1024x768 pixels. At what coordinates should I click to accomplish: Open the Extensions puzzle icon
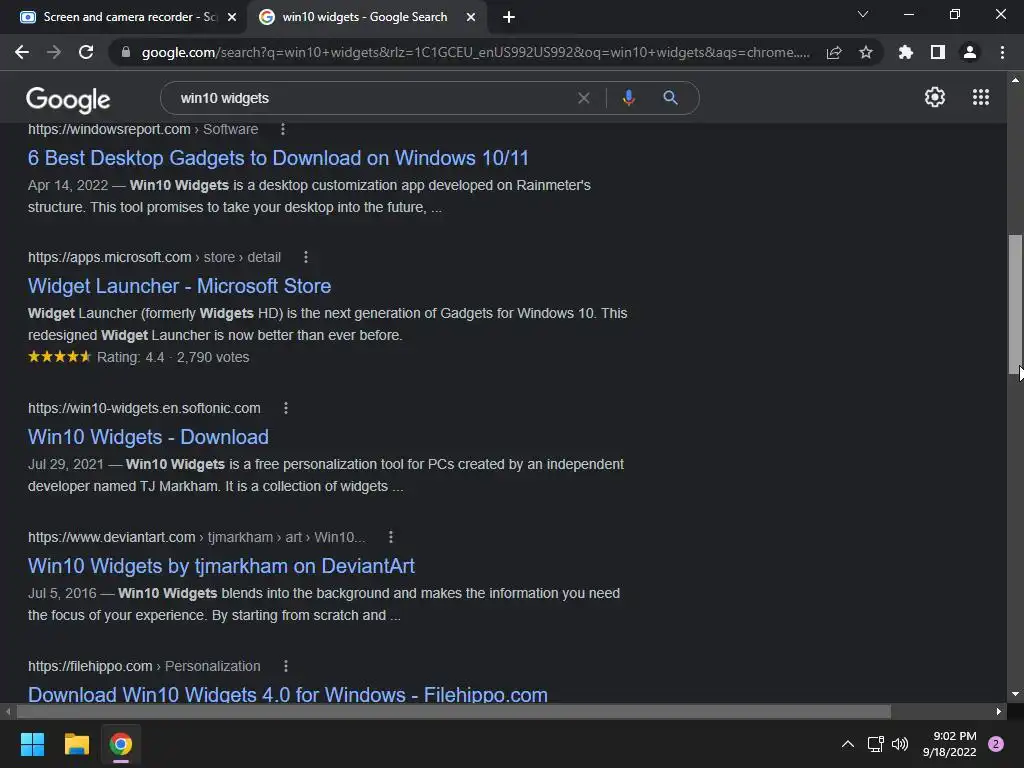(x=906, y=52)
